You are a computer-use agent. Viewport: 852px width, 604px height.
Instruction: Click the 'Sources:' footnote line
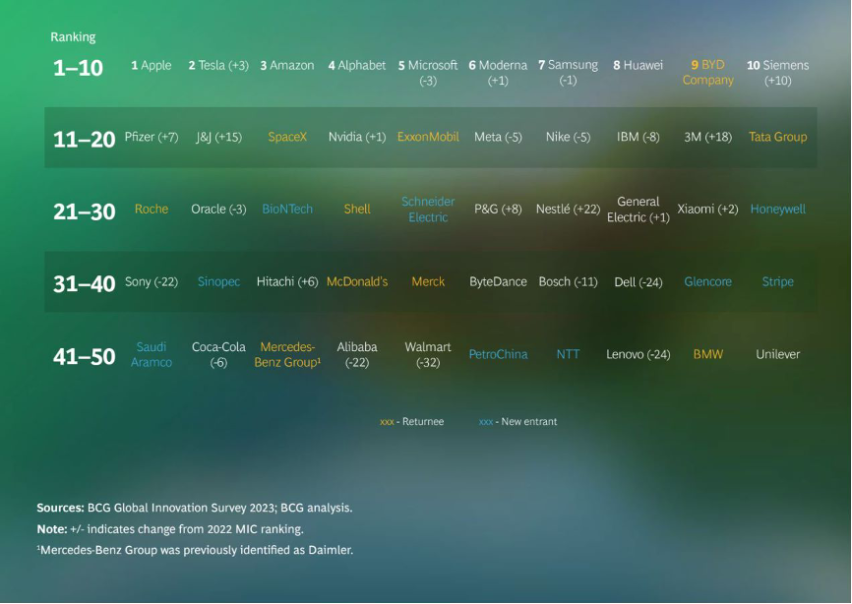tap(195, 508)
